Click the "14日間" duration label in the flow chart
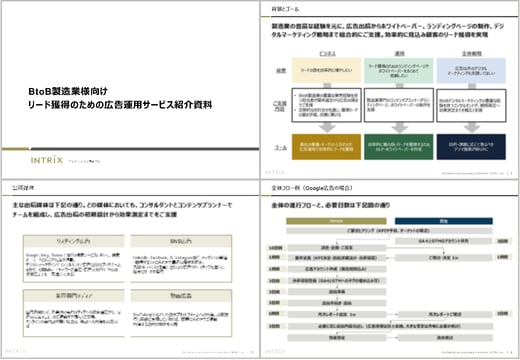 tap(275, 248)
